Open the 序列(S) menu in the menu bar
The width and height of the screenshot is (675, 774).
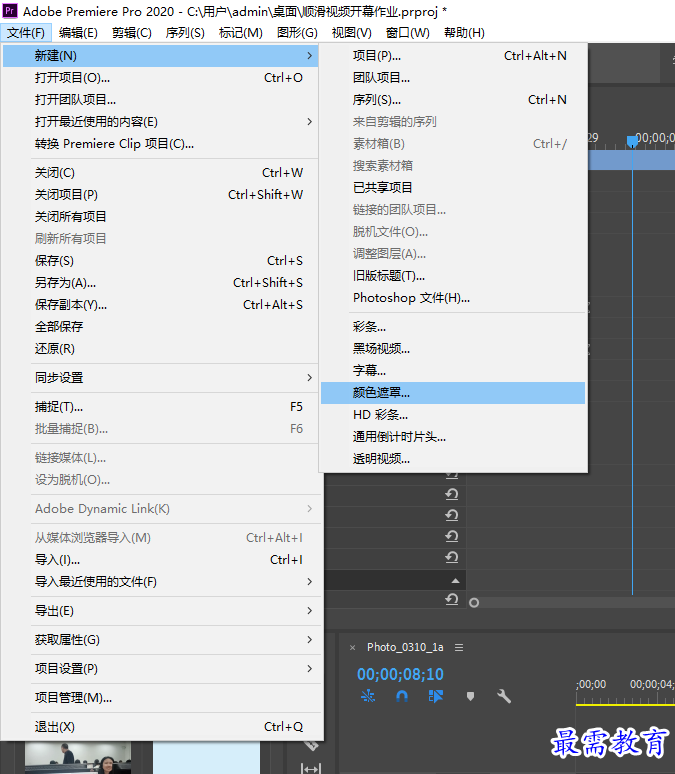pos(185,33)
